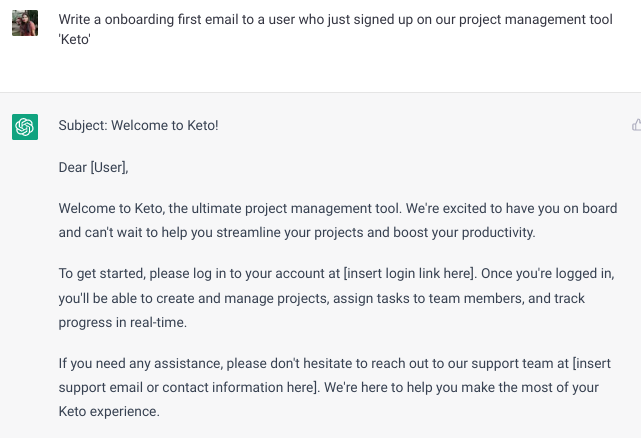Click the green ChatGPT logo icon
Viewport: 641px width, 438px height.
pos(25,127)
